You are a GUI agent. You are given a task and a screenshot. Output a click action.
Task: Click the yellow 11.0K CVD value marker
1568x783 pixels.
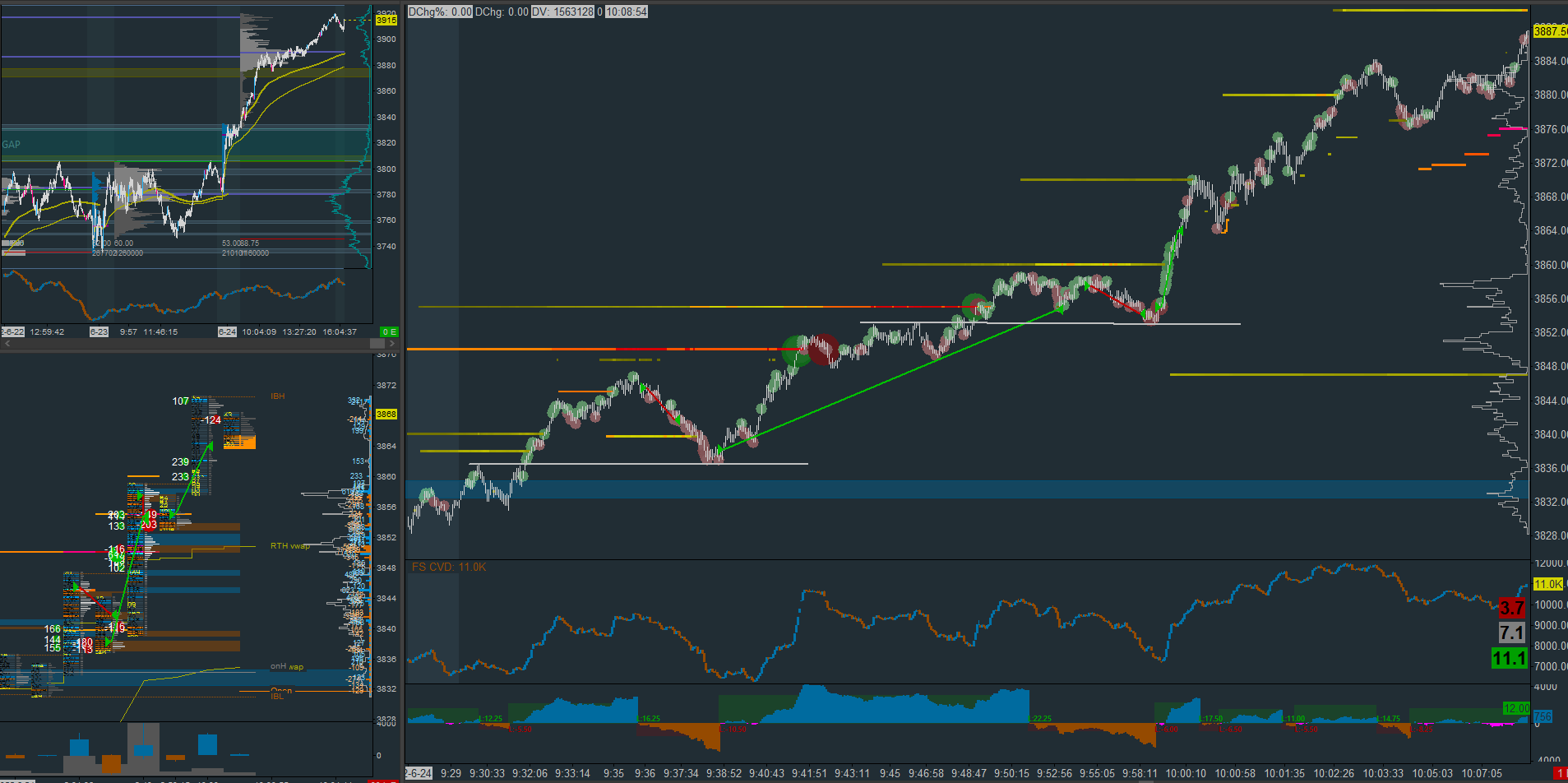[1548, 584]
